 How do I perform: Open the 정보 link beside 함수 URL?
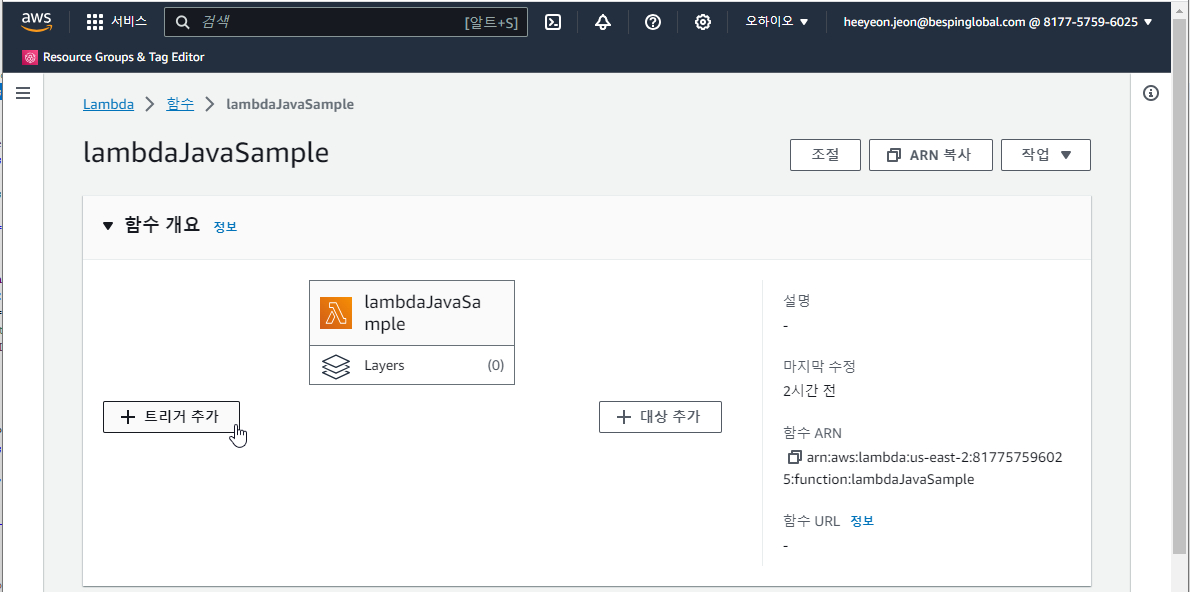862,521
